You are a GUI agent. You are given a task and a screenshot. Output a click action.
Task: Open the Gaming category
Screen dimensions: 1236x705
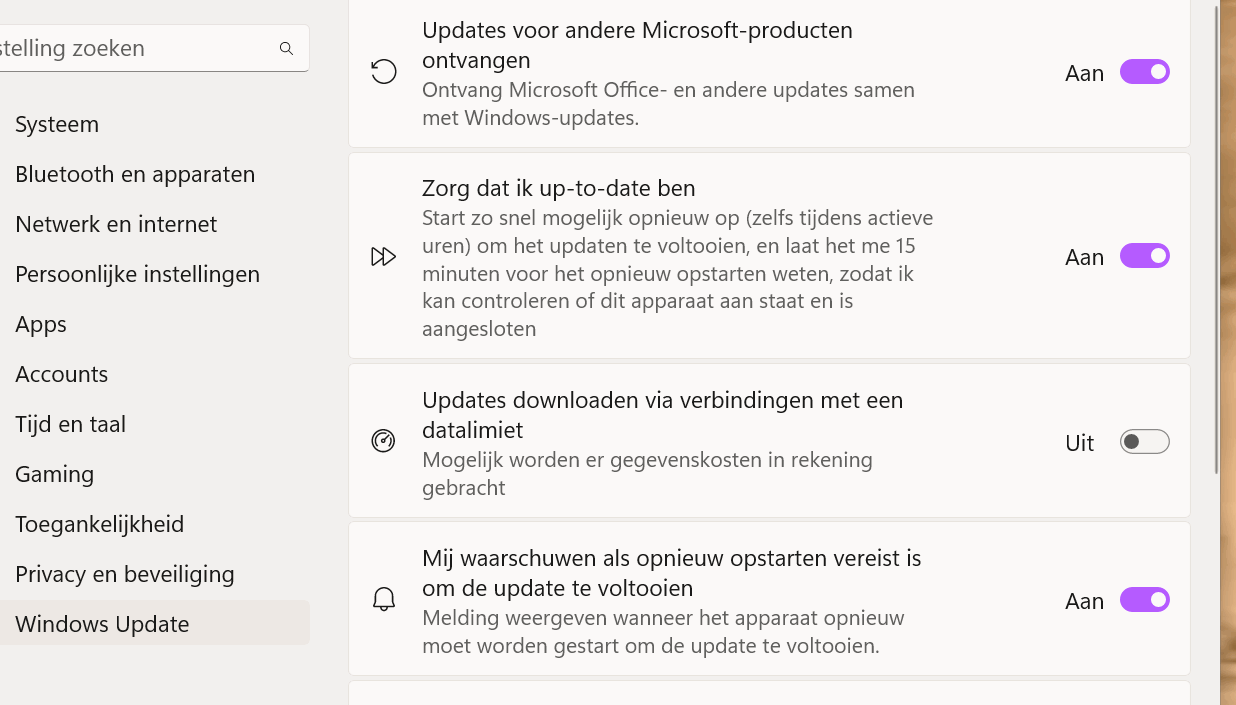pos(54,474)
